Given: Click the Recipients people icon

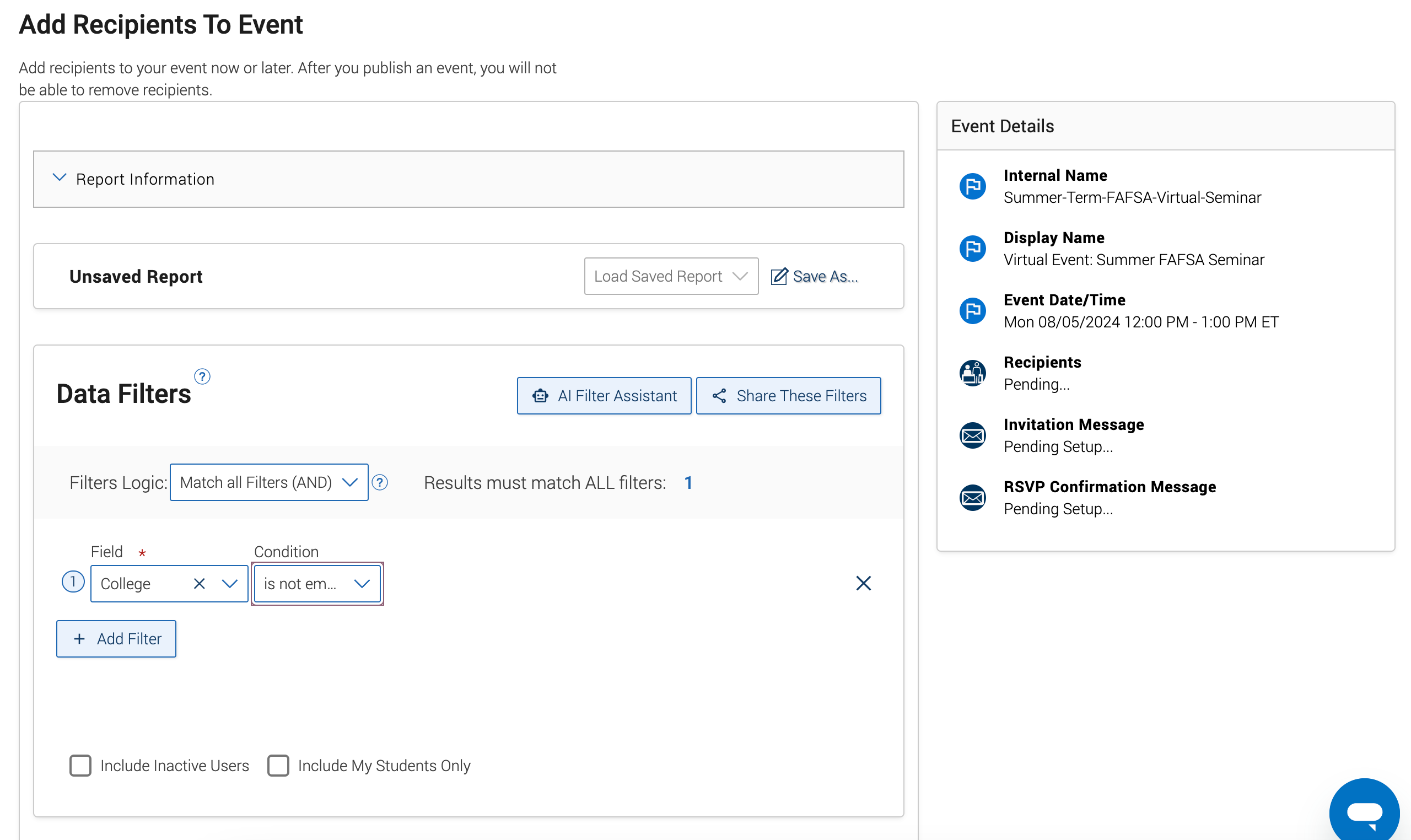Looking at the screenshot, I should click(x=972, y=373).
